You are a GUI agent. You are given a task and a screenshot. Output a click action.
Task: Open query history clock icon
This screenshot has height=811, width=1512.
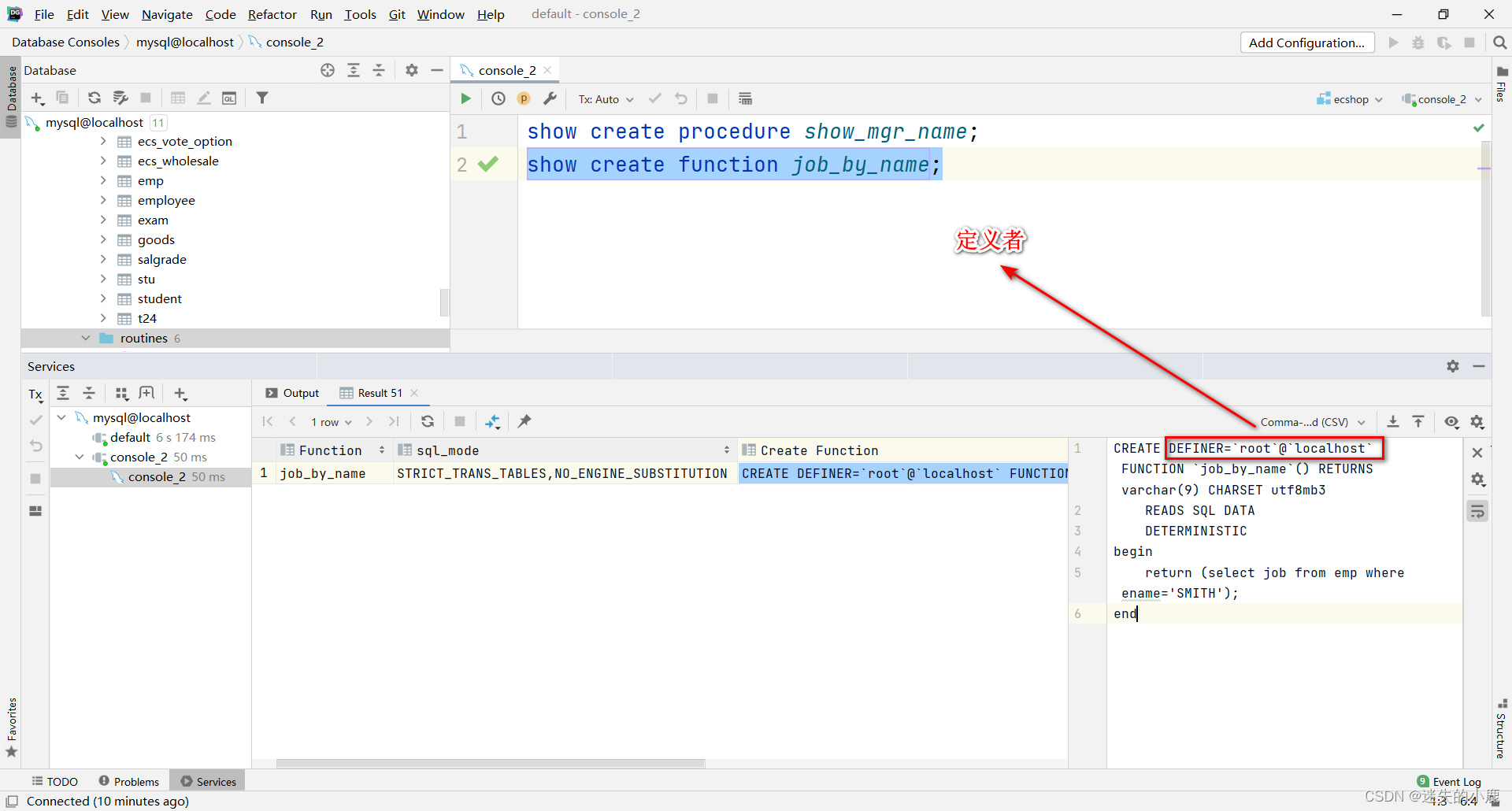[x=498, y=98]
